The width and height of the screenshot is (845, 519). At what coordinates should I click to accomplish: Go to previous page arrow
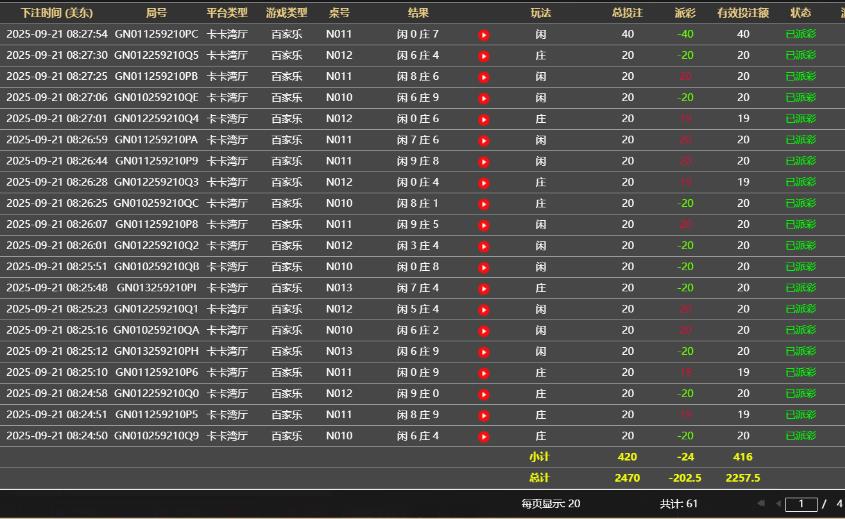pos(777,504)
